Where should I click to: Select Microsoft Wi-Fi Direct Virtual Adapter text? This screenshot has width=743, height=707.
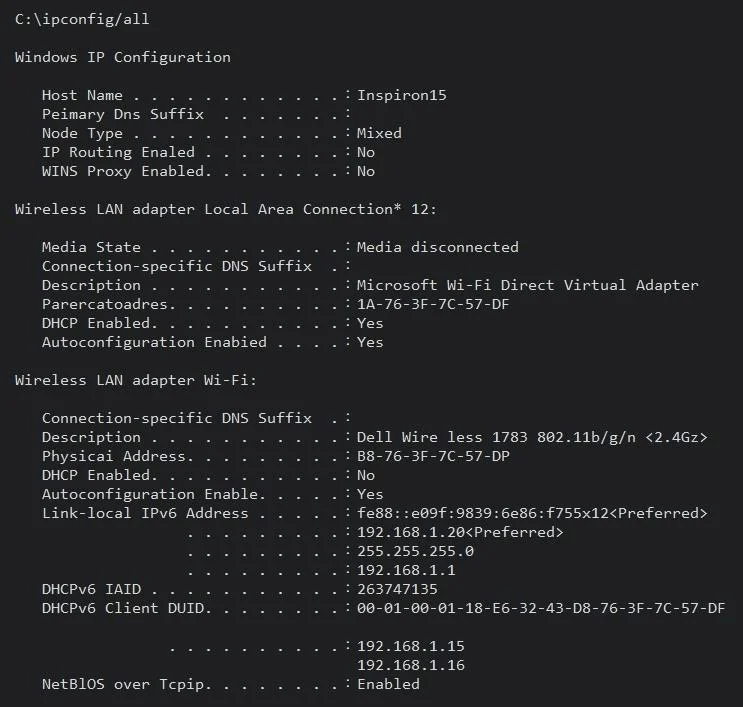[x=527, y=285]
